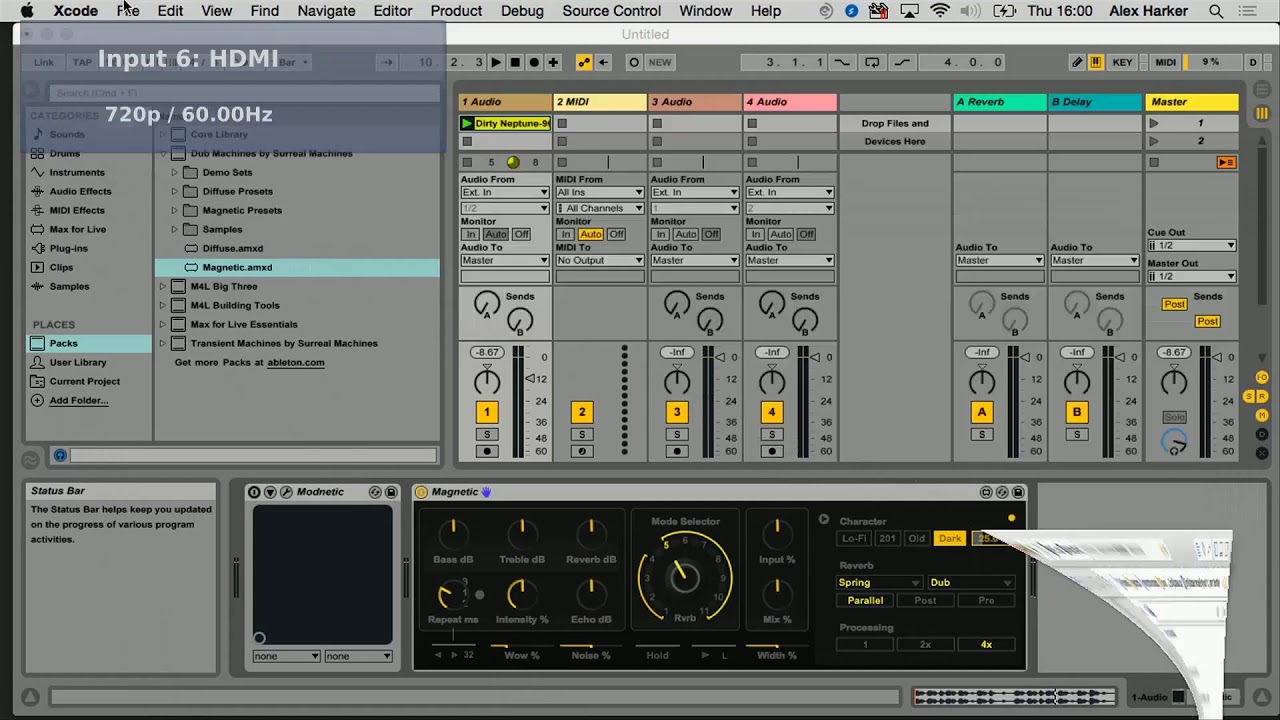This screenshot has width=1280, height=720.
Task: Click the Arrangement Record button
Action: pos(534,62)
